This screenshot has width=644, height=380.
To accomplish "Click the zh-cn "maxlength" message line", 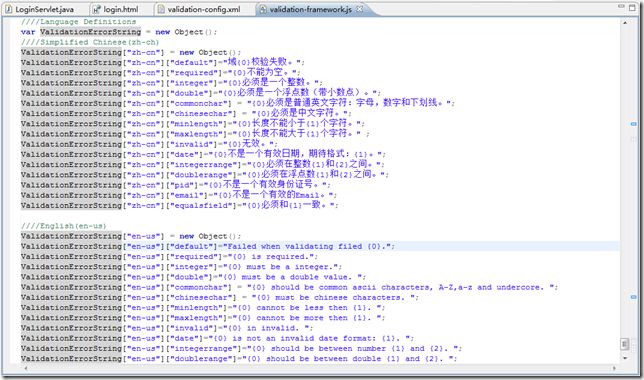I will click(x=195, y=134).
